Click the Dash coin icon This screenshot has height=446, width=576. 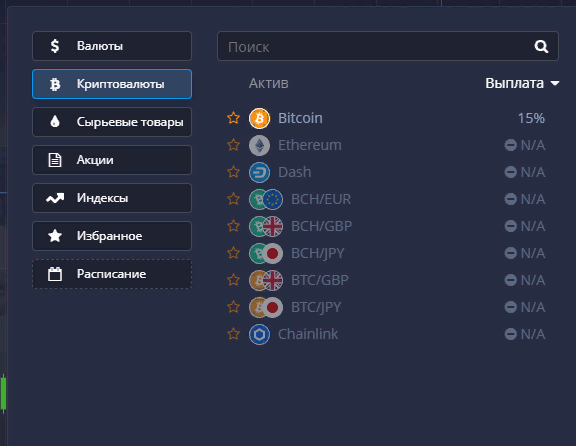pos(259,172)
